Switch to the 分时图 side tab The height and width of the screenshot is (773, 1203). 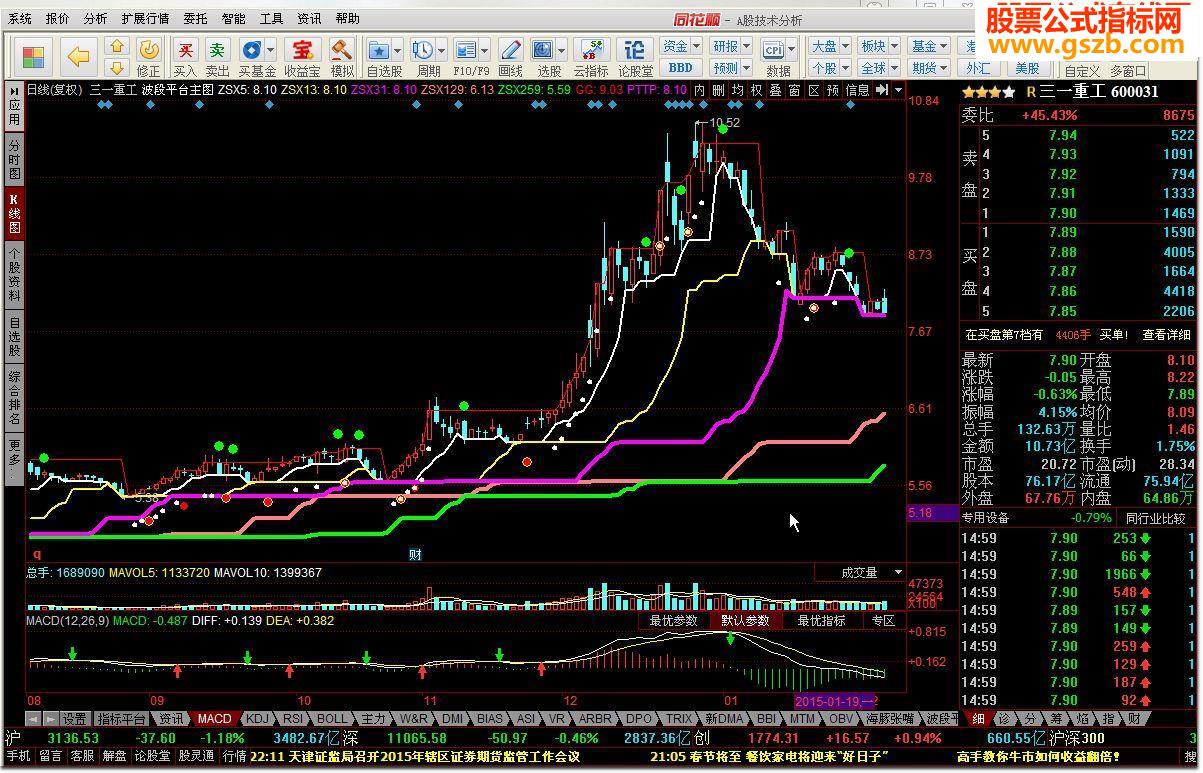tap(14, 158)
